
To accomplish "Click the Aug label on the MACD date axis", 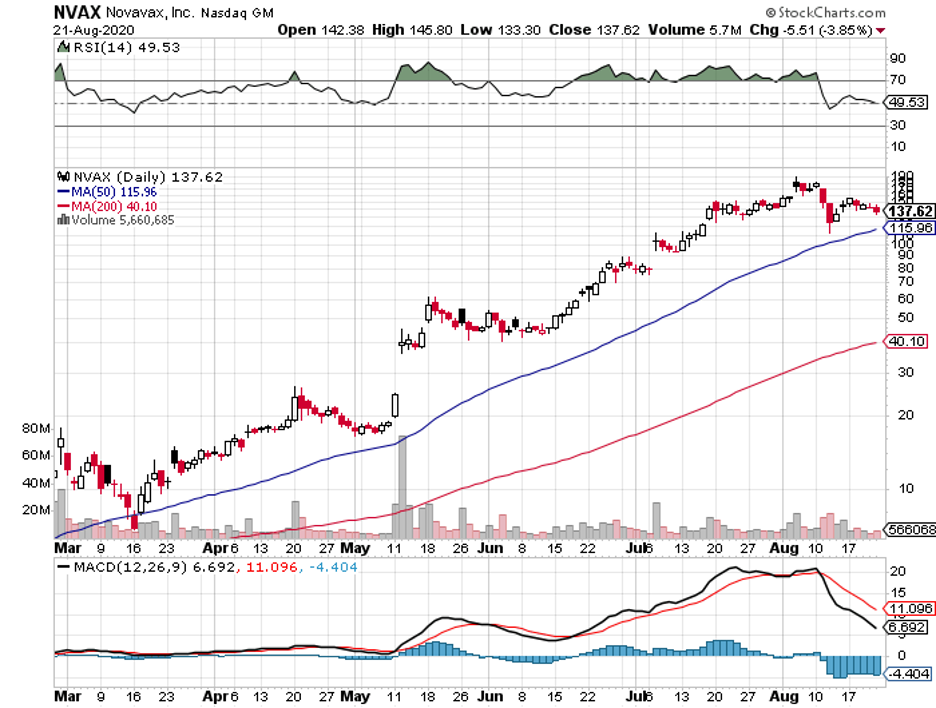I will tap(783, 696).
